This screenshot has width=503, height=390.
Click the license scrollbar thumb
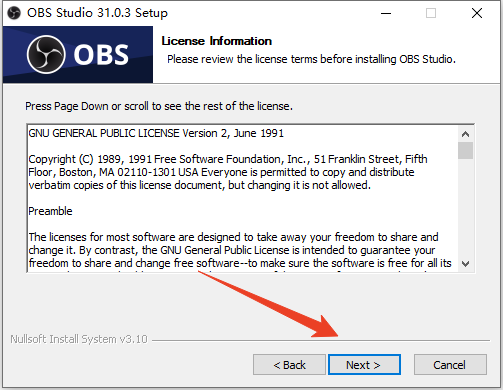click(x=465, y=150)
